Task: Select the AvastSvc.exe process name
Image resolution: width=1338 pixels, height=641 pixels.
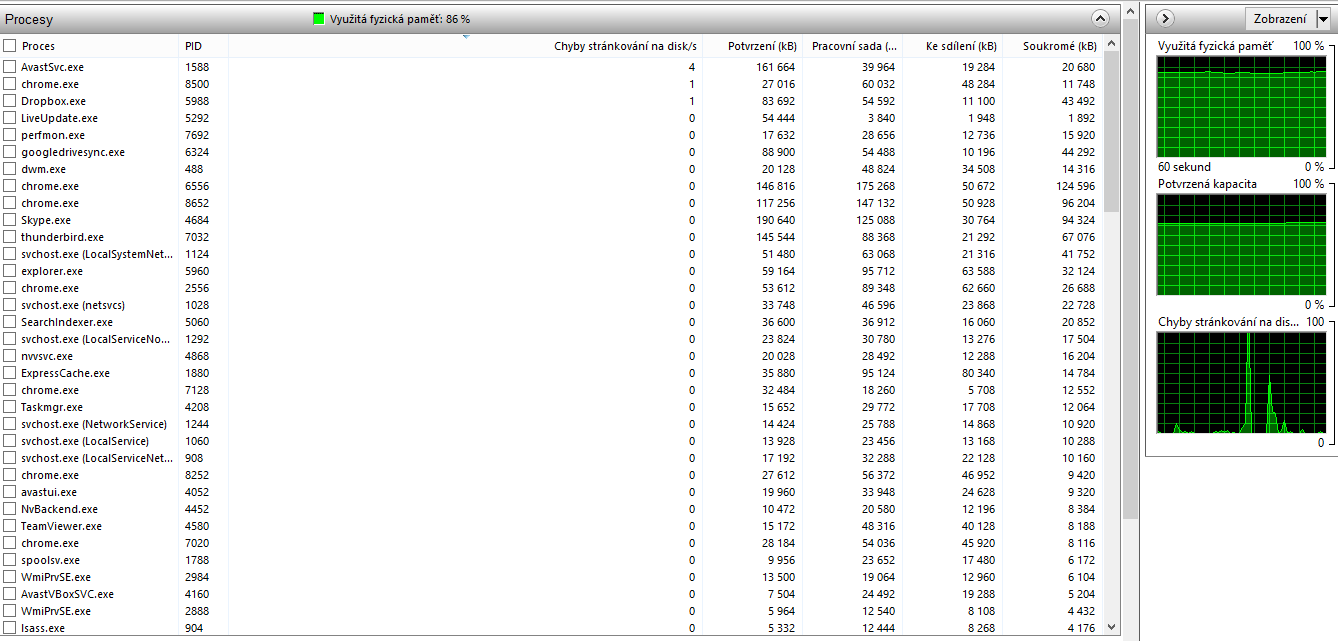Action: [52, 67]
